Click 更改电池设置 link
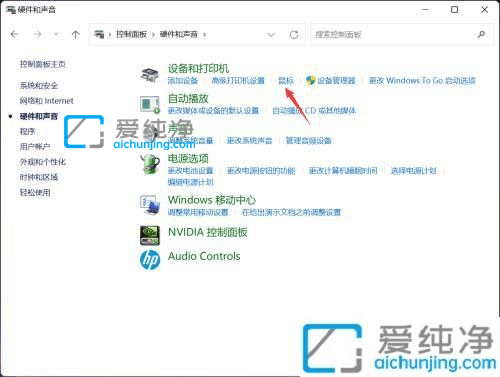Screen dimensions: 500x377 tap(190, 171)
